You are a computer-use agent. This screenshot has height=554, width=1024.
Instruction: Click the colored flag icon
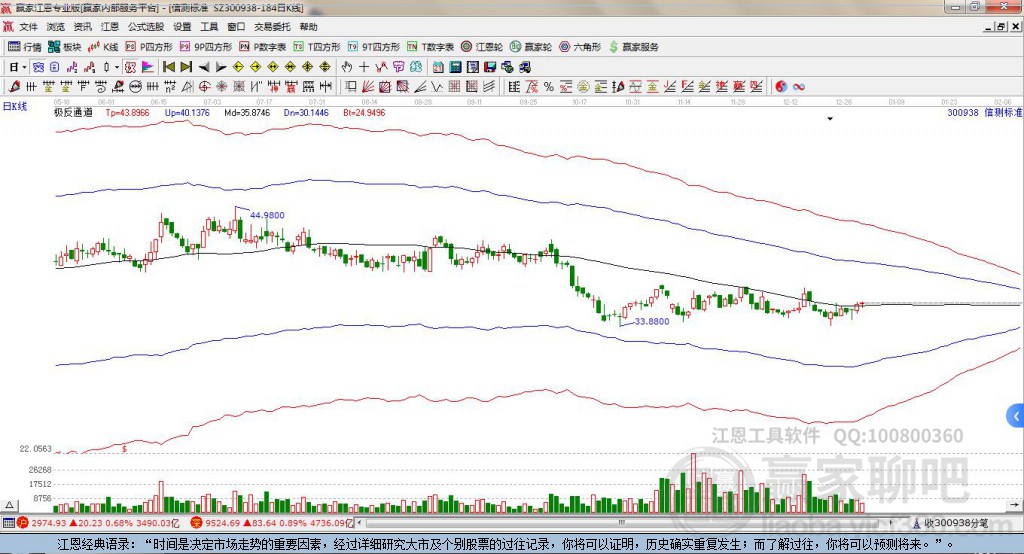coord(148,67)
